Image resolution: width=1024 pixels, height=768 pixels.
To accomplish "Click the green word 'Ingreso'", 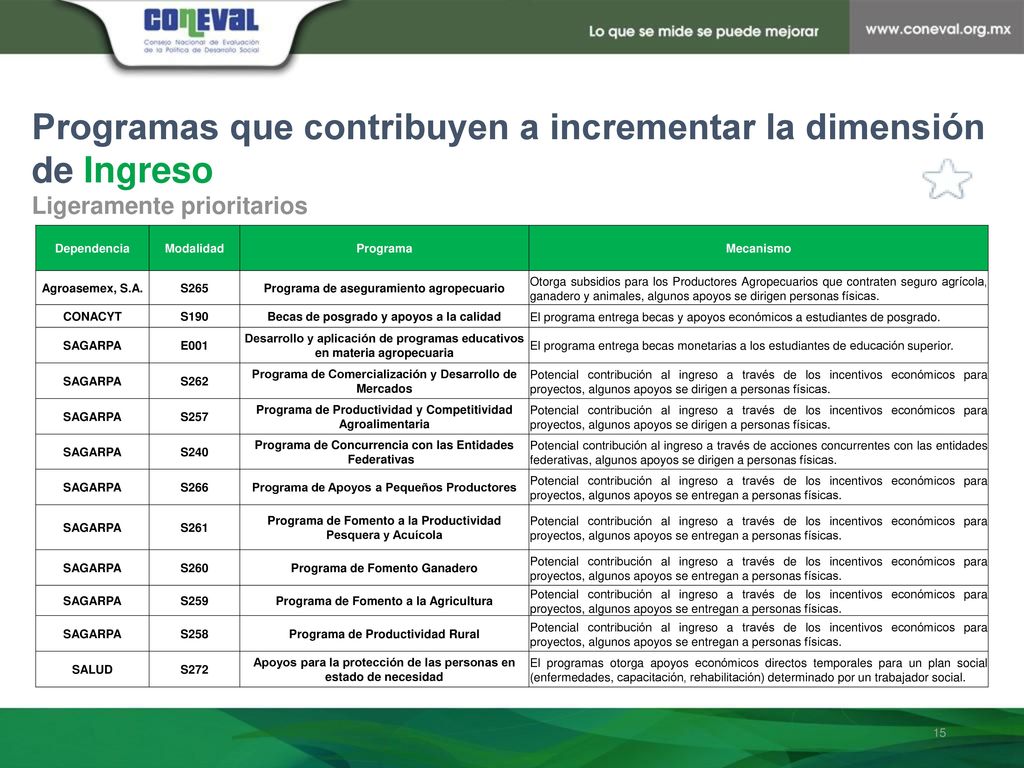I will (148, 171).
